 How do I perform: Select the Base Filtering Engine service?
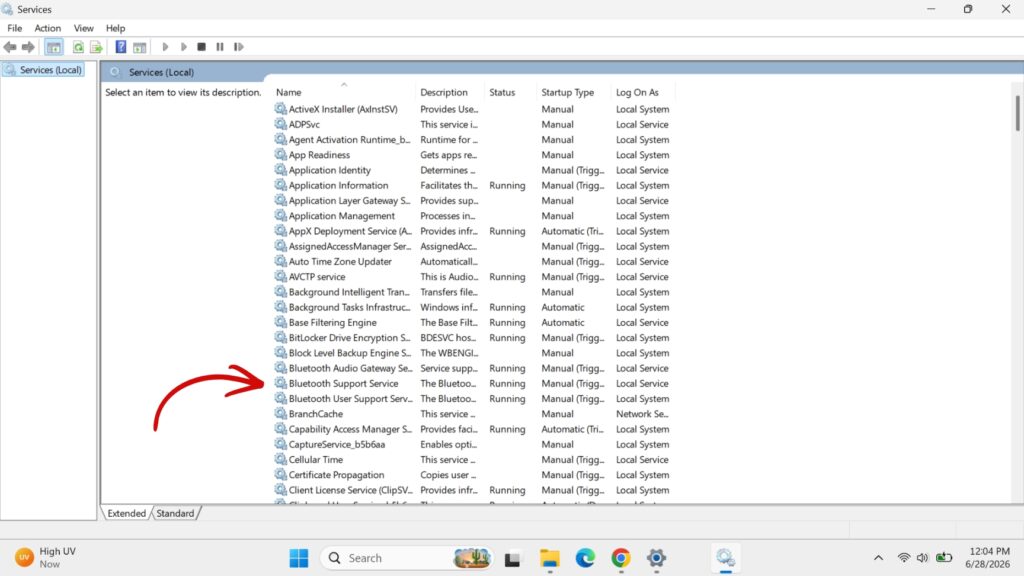473,323
